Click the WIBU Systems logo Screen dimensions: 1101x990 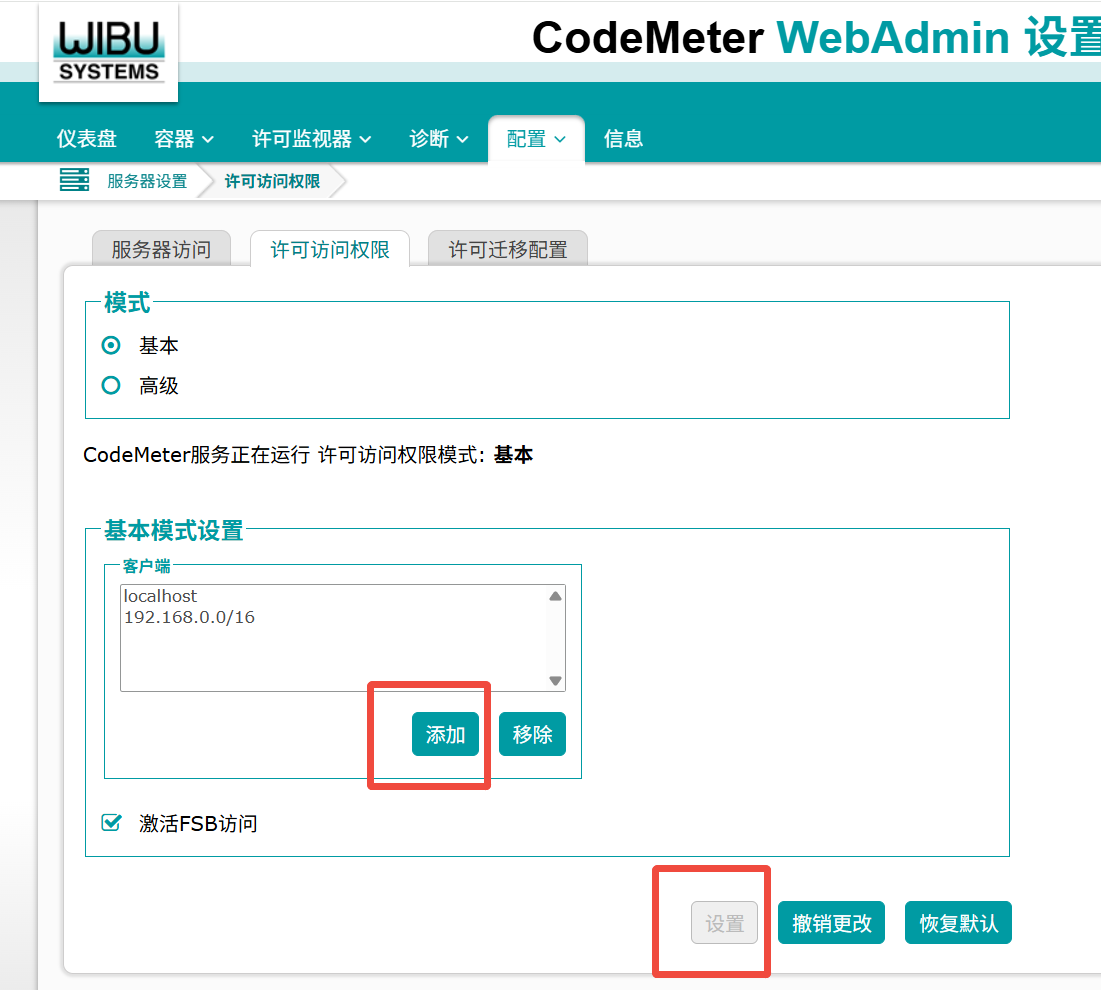click(x=109, y=52)
